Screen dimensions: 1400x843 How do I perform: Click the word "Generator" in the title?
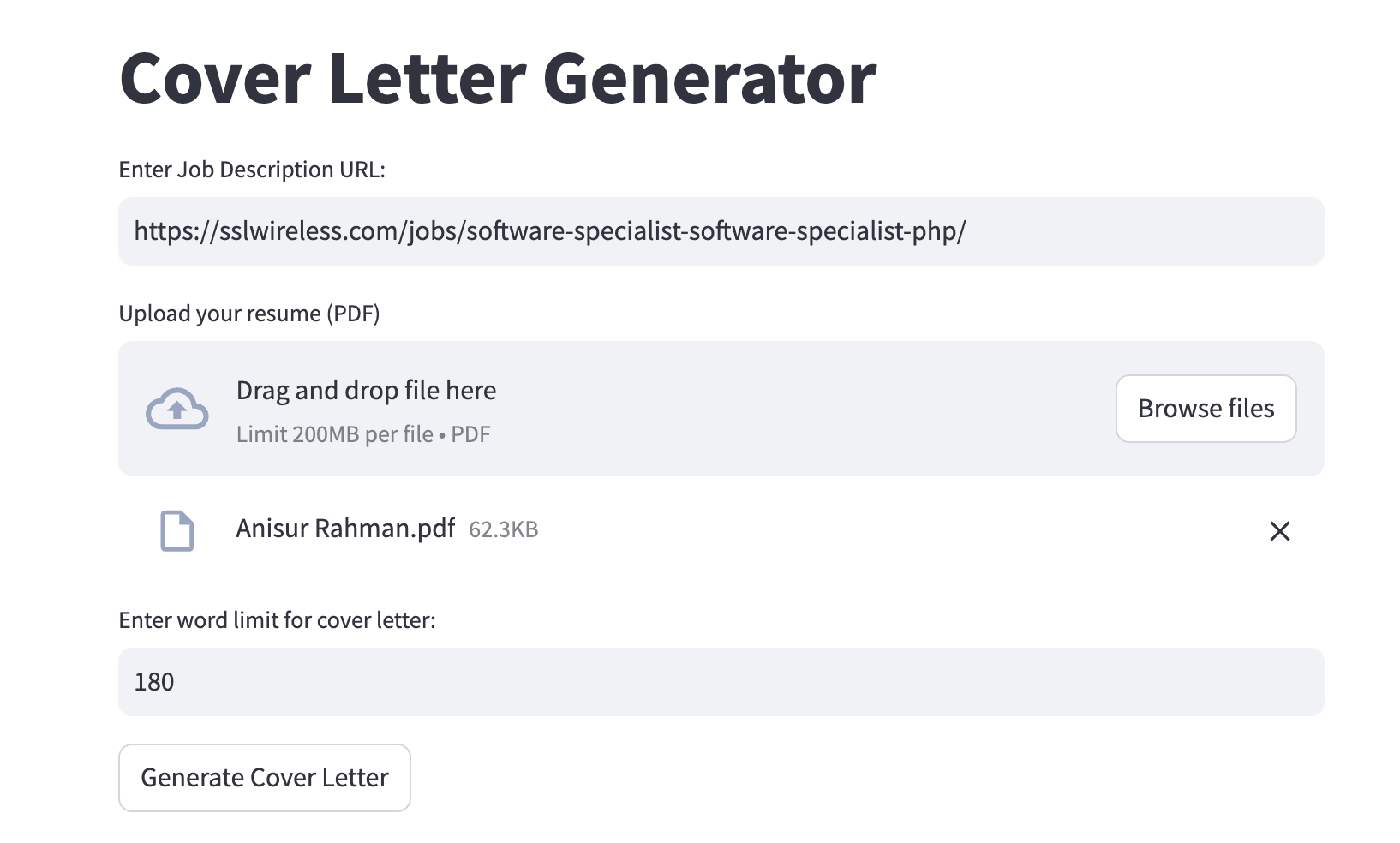pyautogui.click(x=709, y=79)
